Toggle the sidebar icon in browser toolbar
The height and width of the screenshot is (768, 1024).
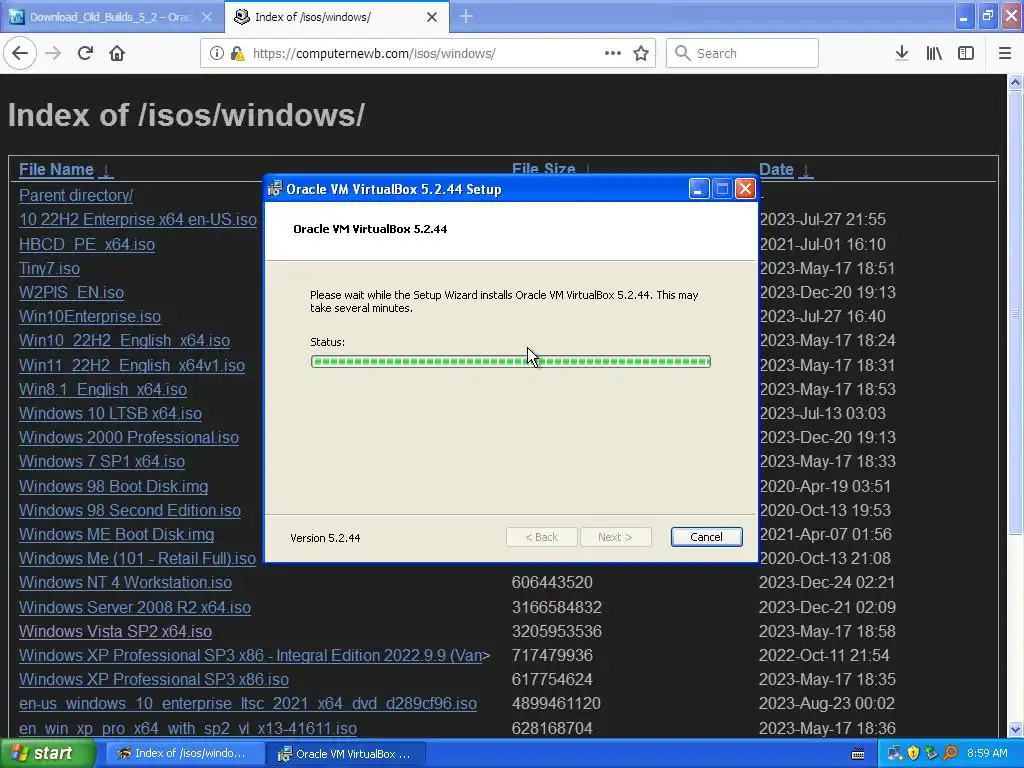coord(966,54)
